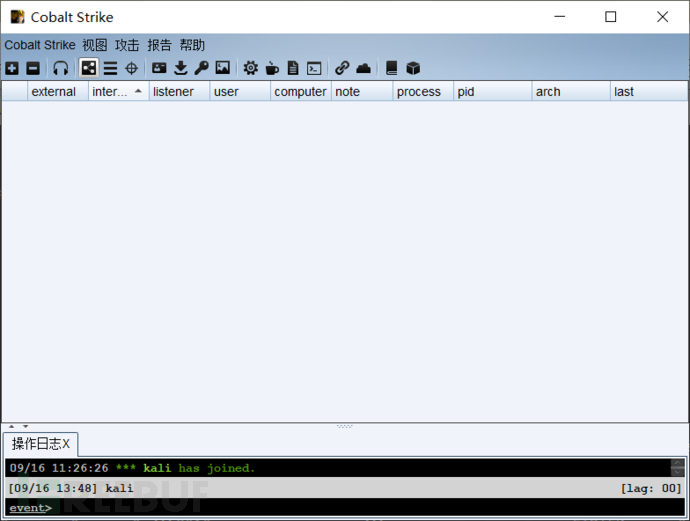
Task: Select the 操作日志 event log tab
Action: (38, 444)
